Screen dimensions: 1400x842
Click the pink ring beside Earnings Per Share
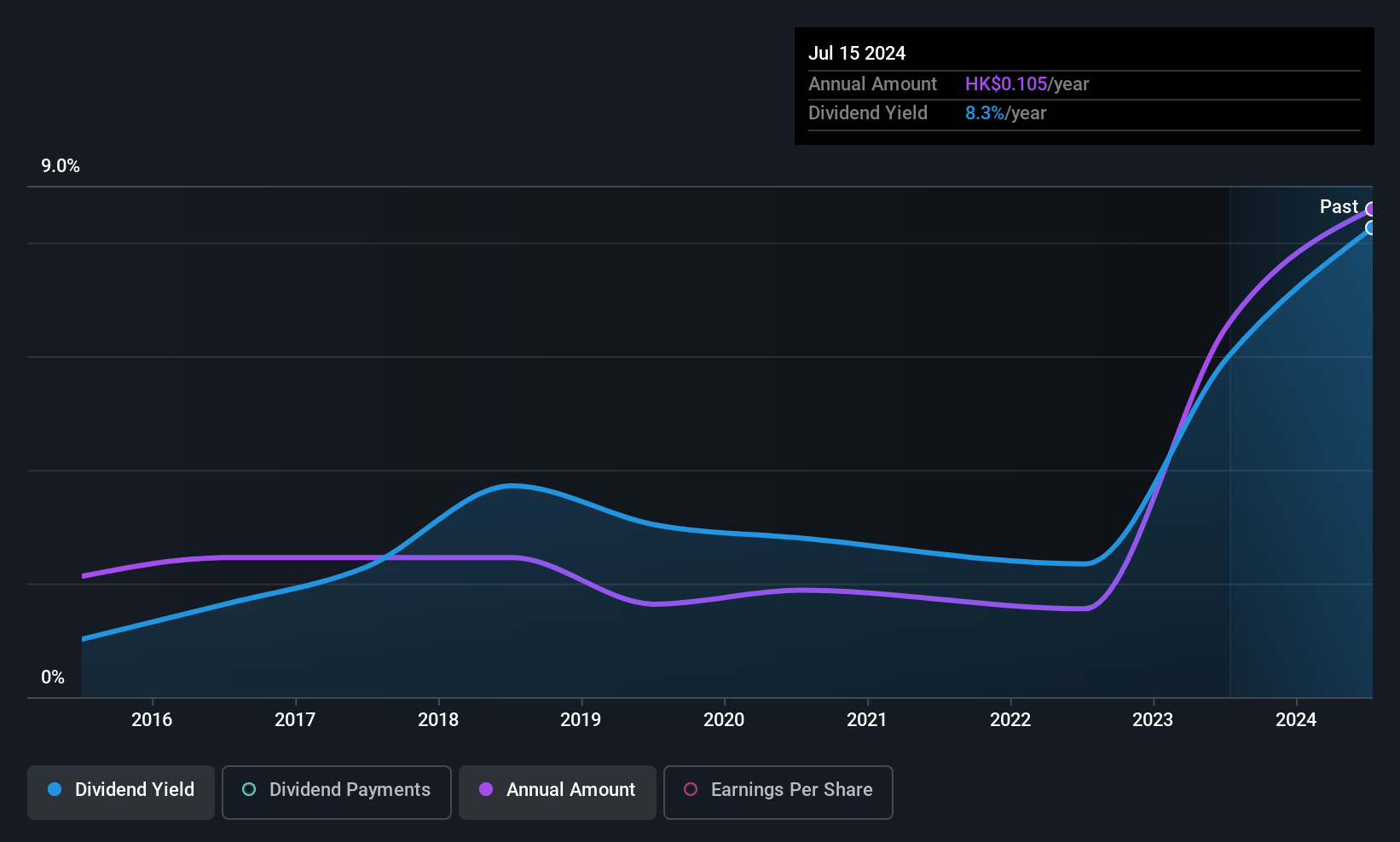pyautogui.click(x=691, y=790)
